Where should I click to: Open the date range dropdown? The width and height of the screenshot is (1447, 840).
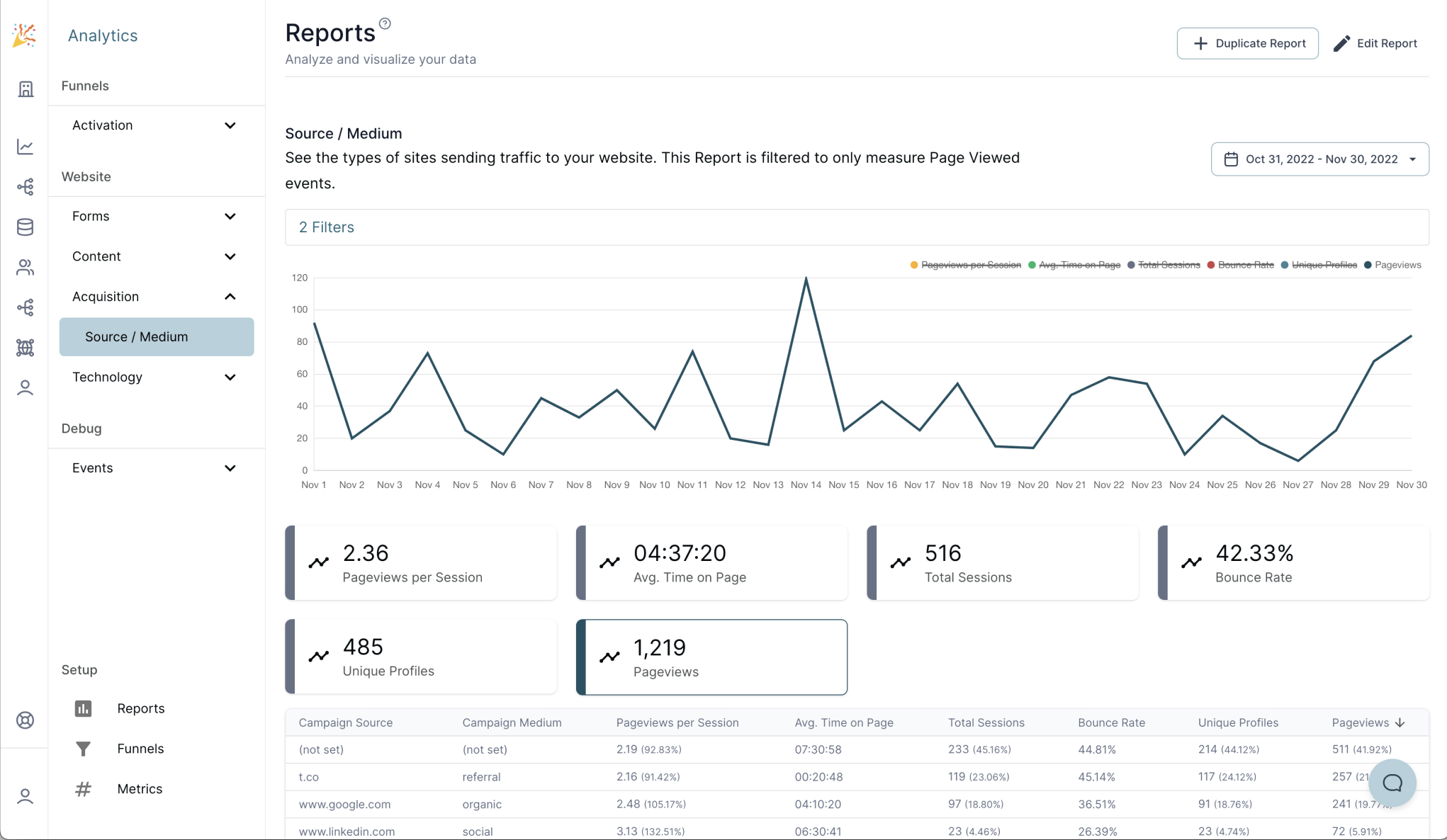pyautogui.click(x=1319, y=159)
